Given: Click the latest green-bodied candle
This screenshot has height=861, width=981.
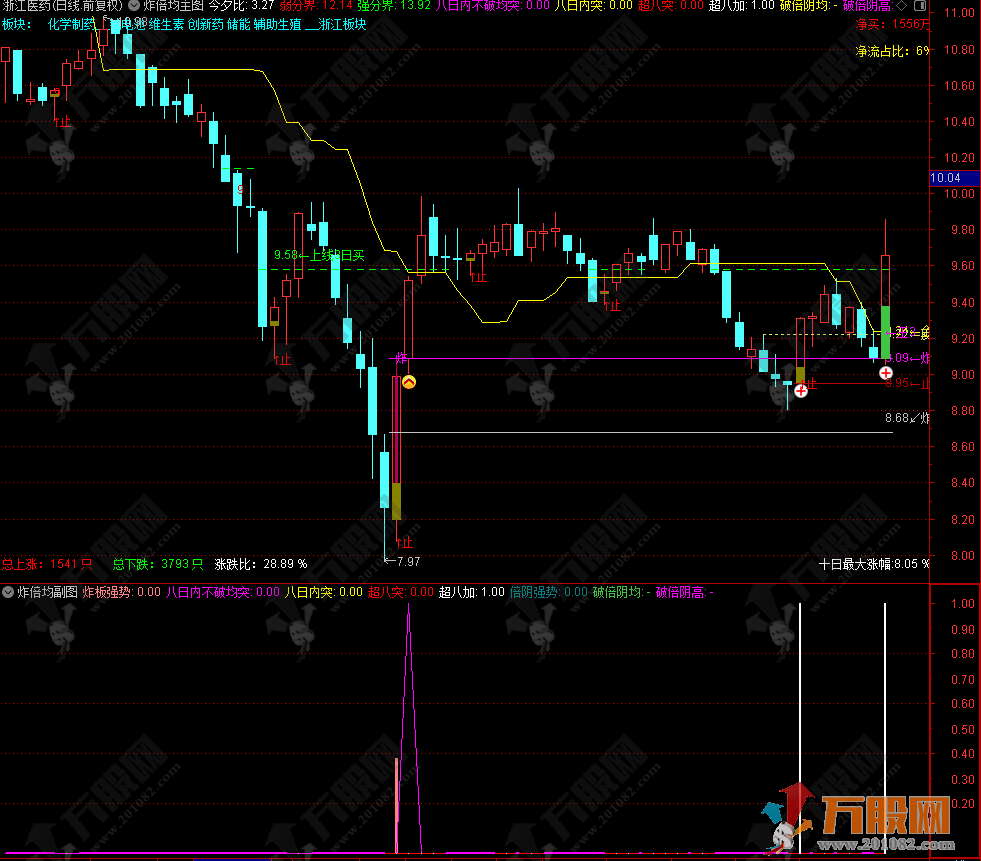Looking at the screenshot, I should coord(885,307).
